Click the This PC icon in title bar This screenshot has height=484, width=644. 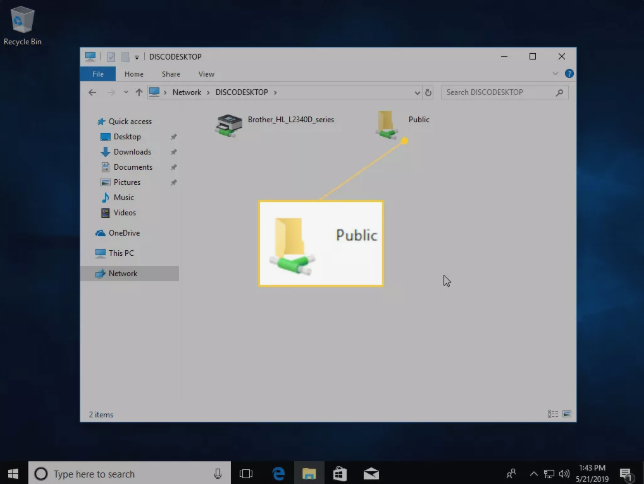(x=90, y=56)
